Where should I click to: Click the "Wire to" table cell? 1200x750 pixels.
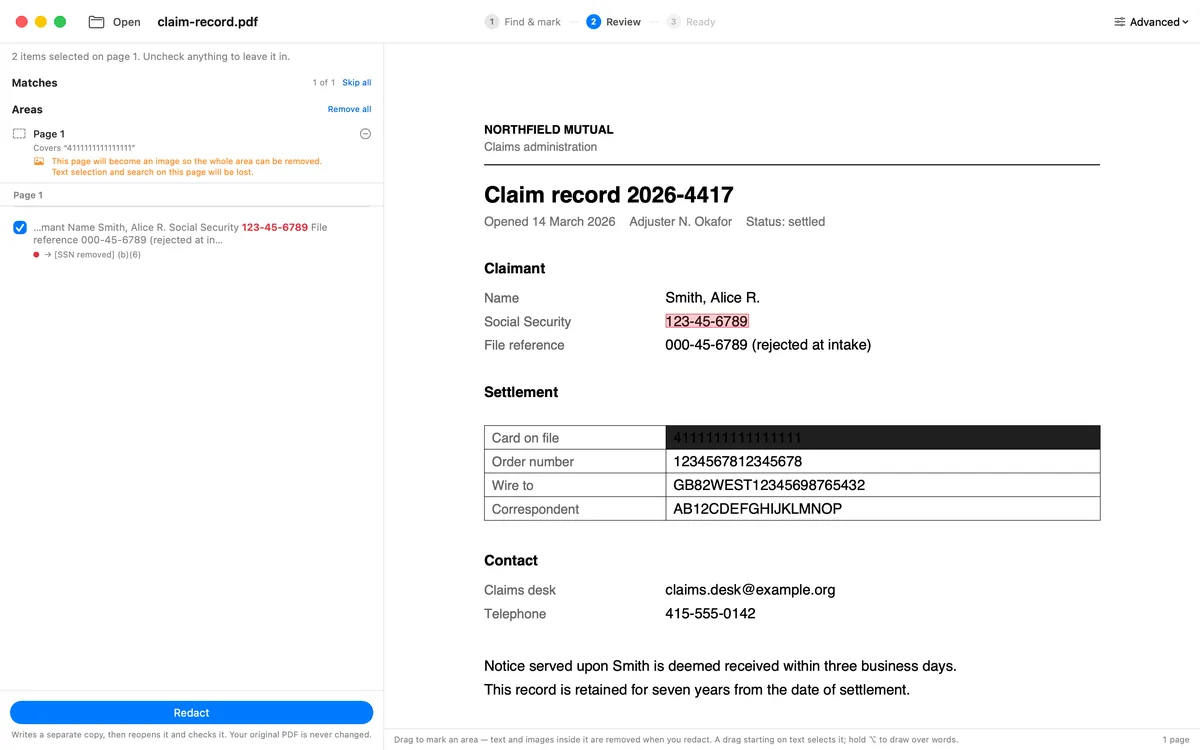point(575,486)
